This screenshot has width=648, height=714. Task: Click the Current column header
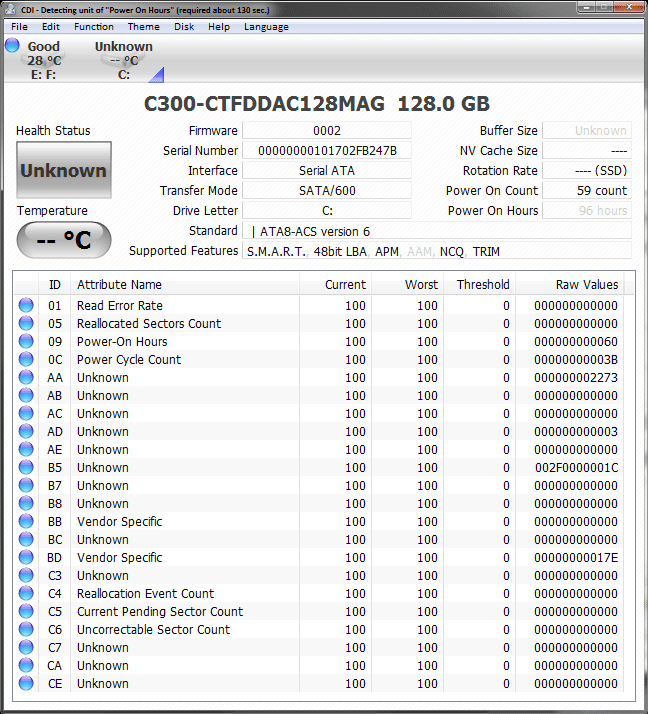click(335, 285)
